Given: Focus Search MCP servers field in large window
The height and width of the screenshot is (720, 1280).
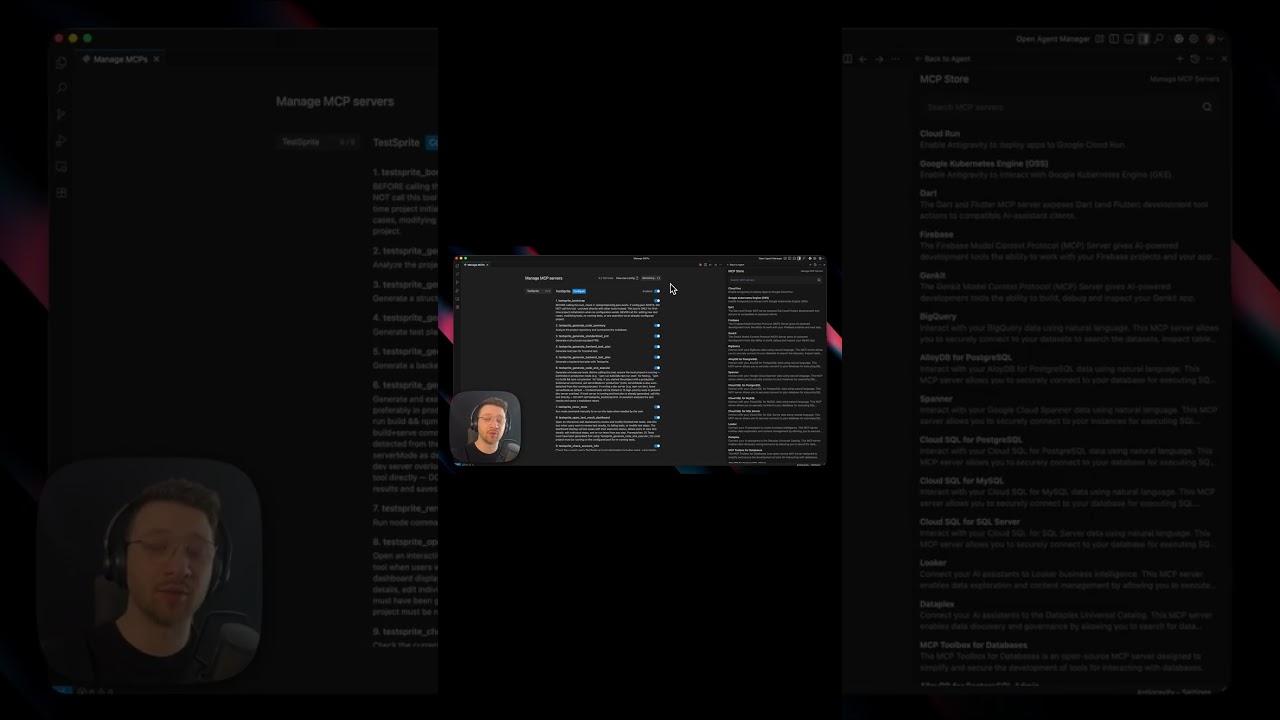Looking at the screenshot, I should coord(1068,107).
